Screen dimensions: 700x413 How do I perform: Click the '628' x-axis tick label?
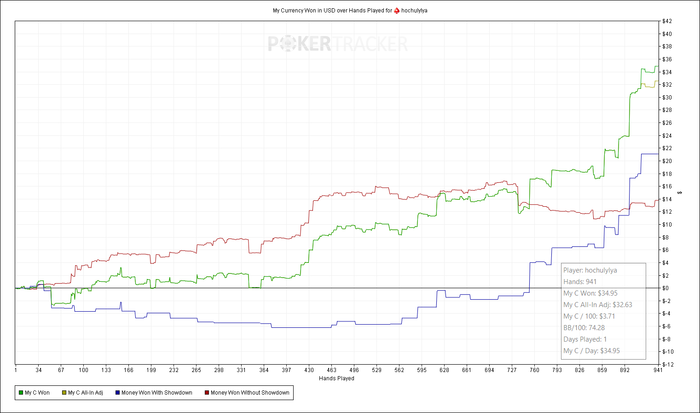[x=444, y=370]
